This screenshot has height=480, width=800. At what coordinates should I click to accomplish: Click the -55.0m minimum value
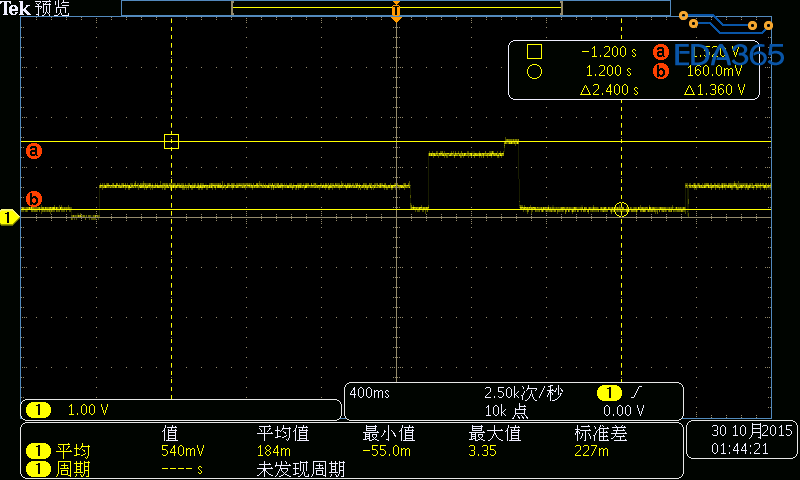click(x=386, y=451)
